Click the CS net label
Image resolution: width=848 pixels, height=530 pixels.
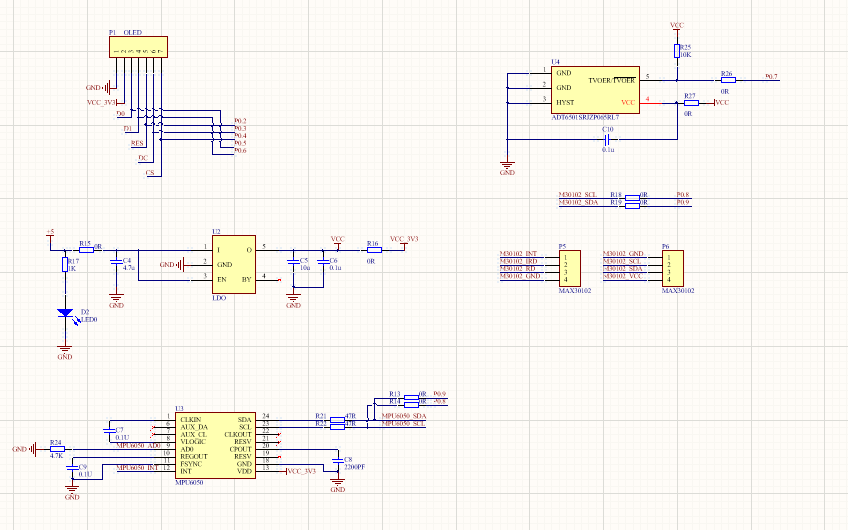(x=150, y=173)
